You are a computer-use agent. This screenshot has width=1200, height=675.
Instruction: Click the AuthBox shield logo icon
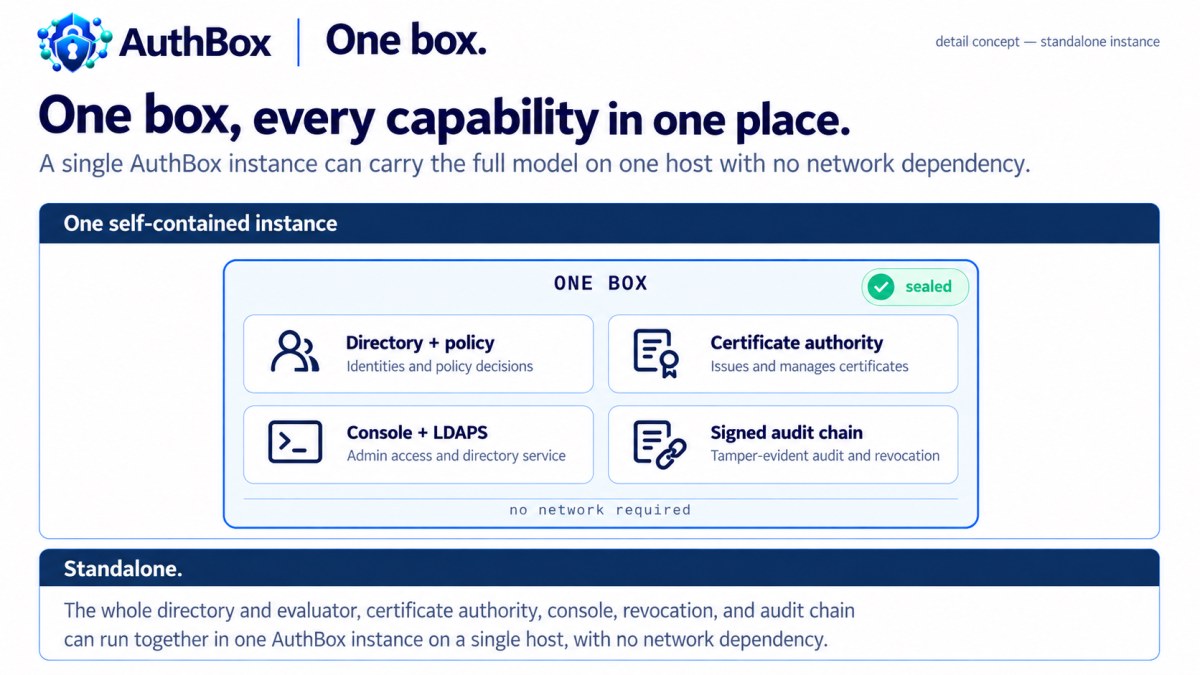coord(75,43)
